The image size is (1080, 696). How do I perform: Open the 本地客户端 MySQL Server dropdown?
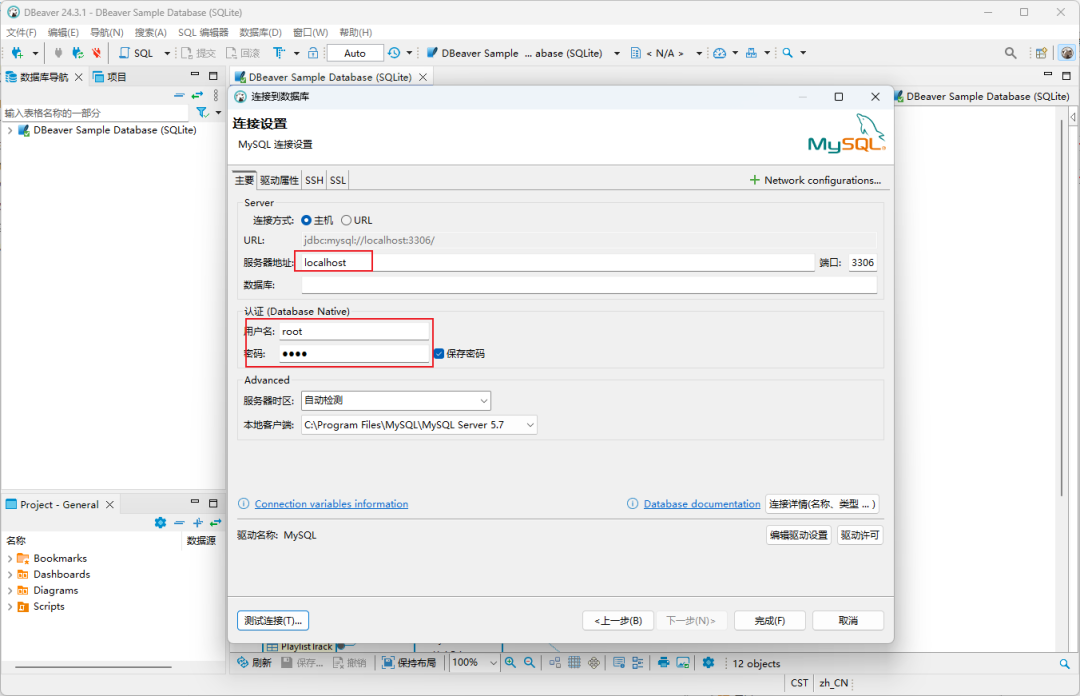[419, 425]
